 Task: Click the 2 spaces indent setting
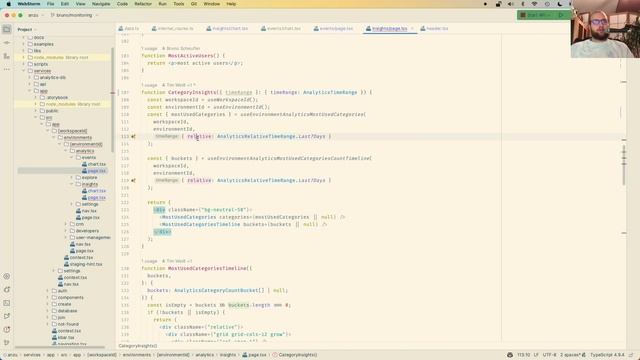[x=570, y=355]
